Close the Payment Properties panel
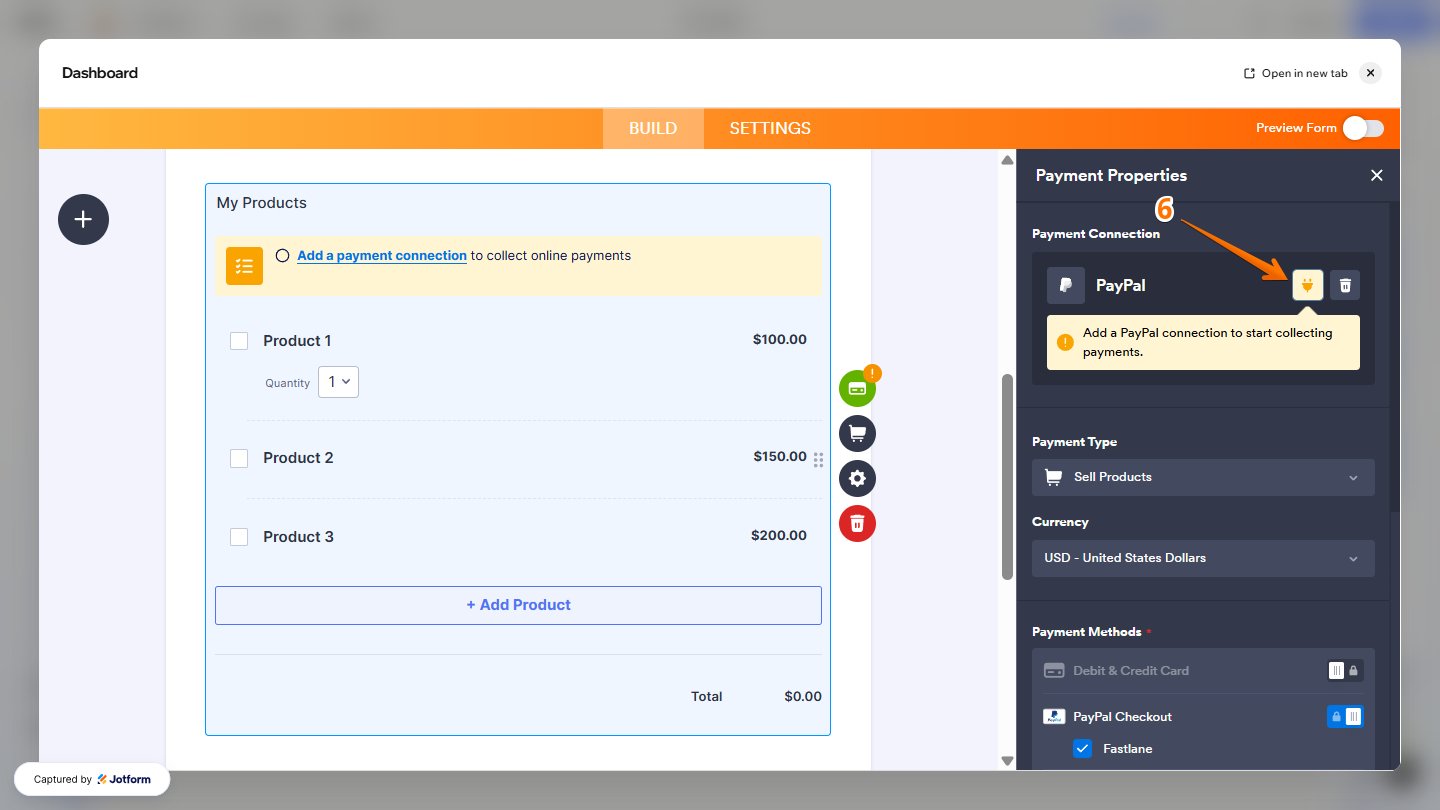Viewport: 1440px width, 810px height. (x=1377, y=175)
